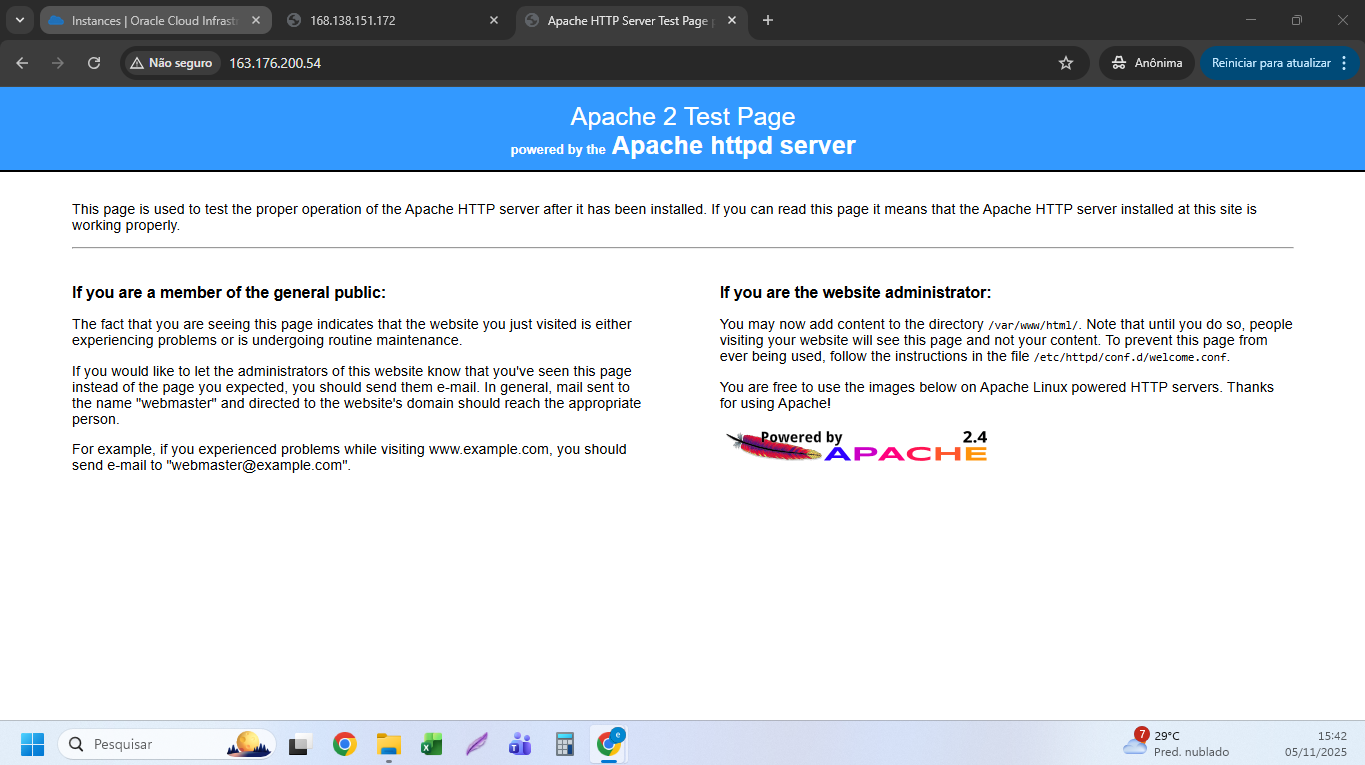
Task: Click the '/var/www/html/' directory path
Action: 1033,325
